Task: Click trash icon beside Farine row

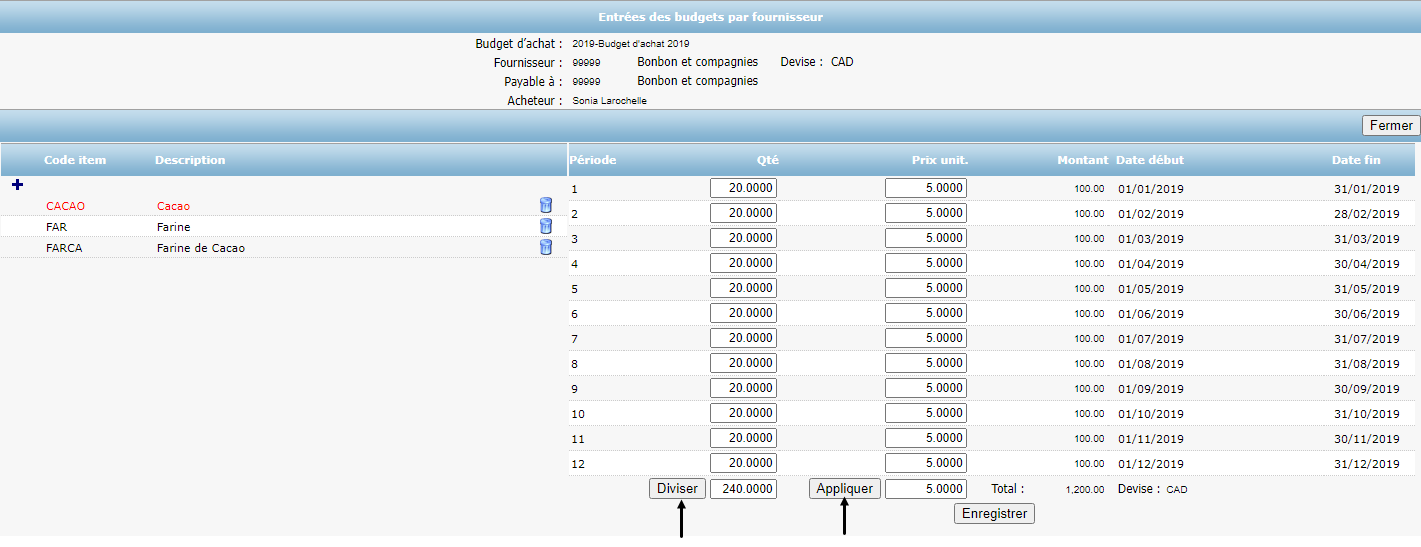Action: [x=545, y=226]
